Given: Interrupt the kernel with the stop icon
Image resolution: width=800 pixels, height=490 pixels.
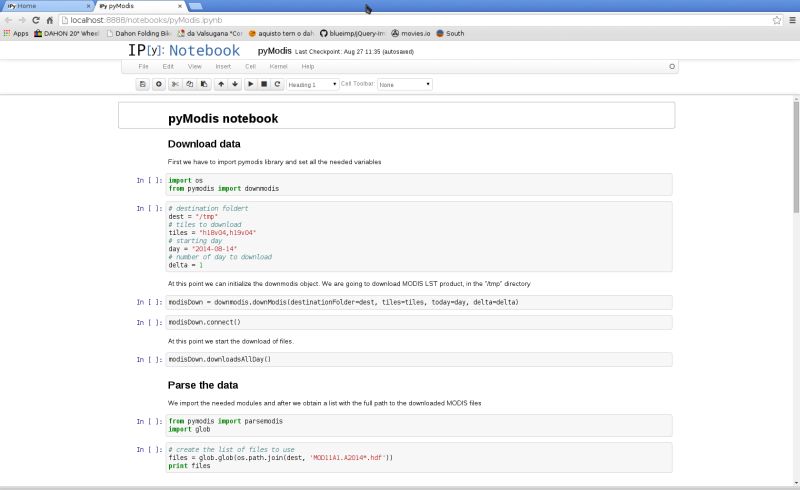Looking at the screenshot, I should click(264, 84).
